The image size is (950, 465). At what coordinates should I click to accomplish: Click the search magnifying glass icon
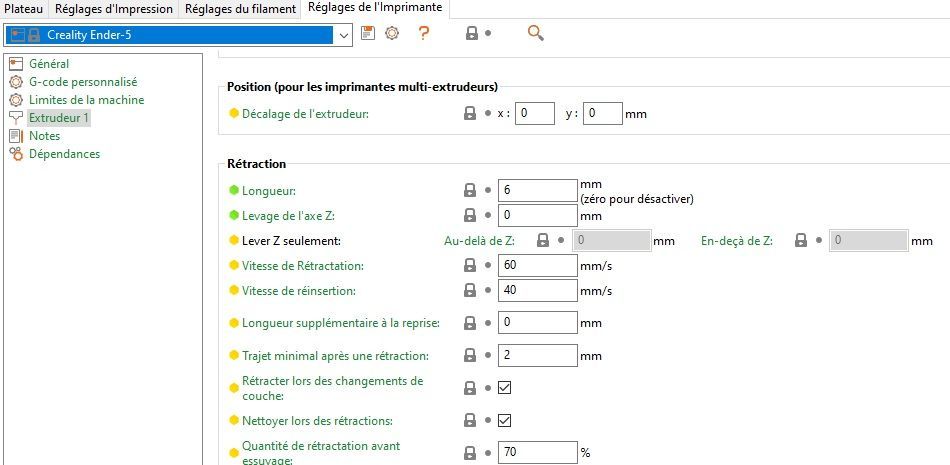[536, 33]
